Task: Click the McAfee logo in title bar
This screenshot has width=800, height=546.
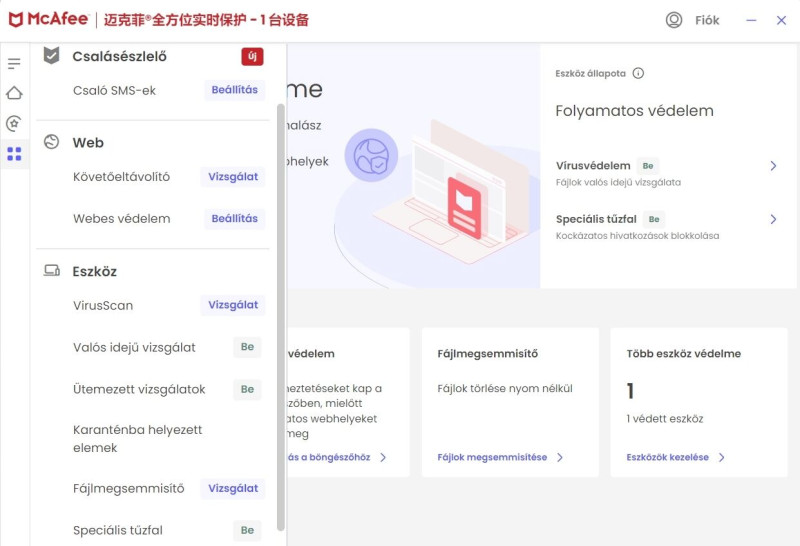Action: pyautogui.click(x=48, y=19)
